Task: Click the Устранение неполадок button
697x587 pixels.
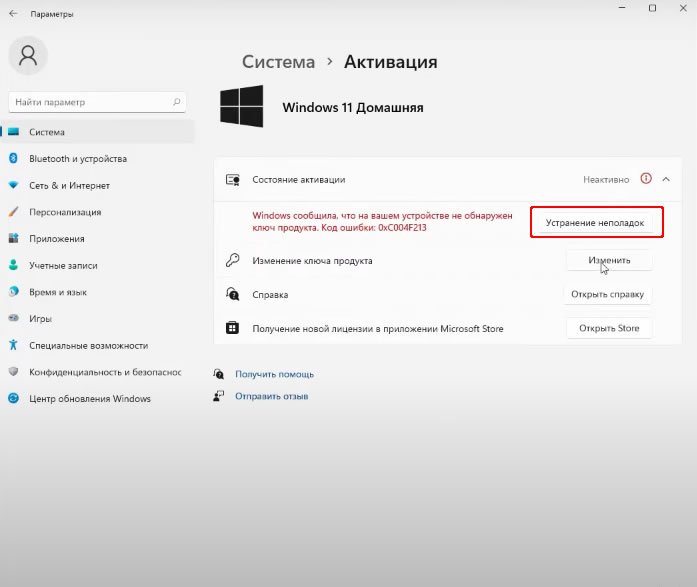Action: (595, 223)
